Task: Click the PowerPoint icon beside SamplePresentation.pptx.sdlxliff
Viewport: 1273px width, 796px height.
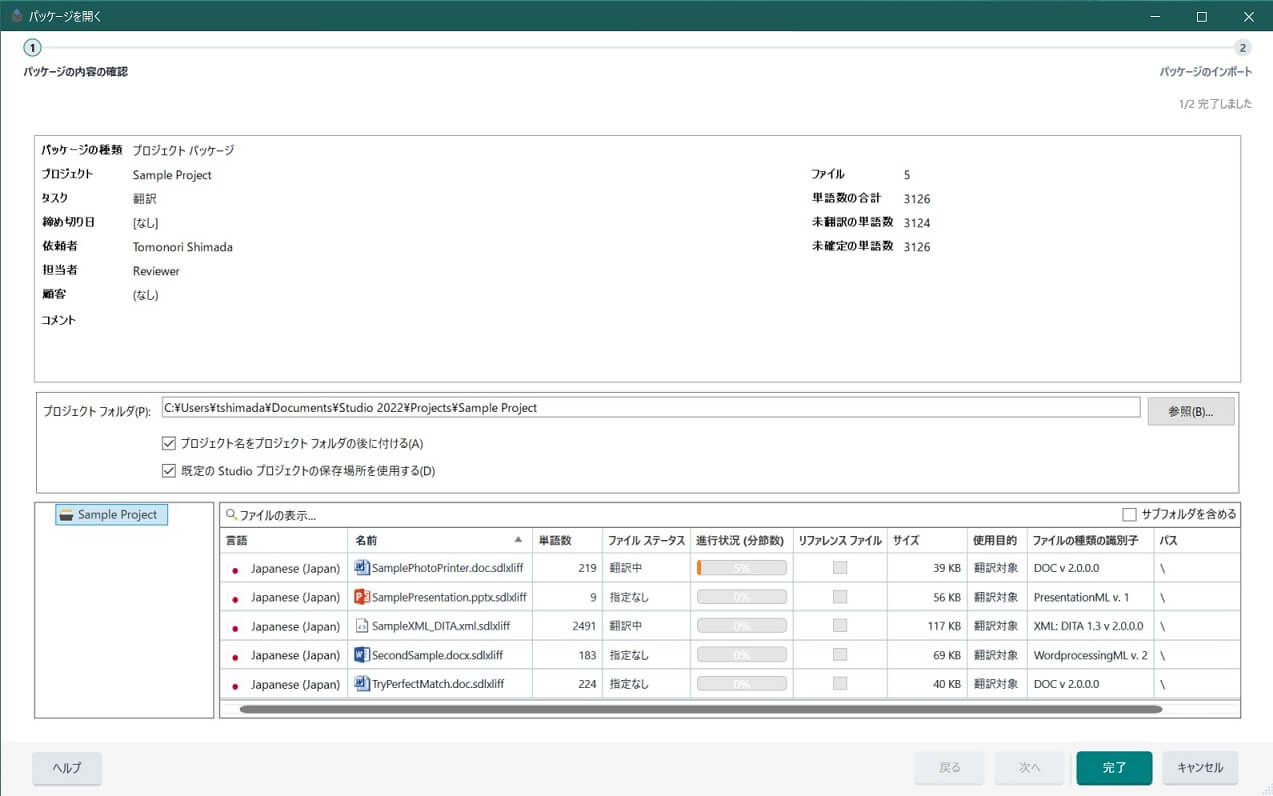Action: click(362, 597)
